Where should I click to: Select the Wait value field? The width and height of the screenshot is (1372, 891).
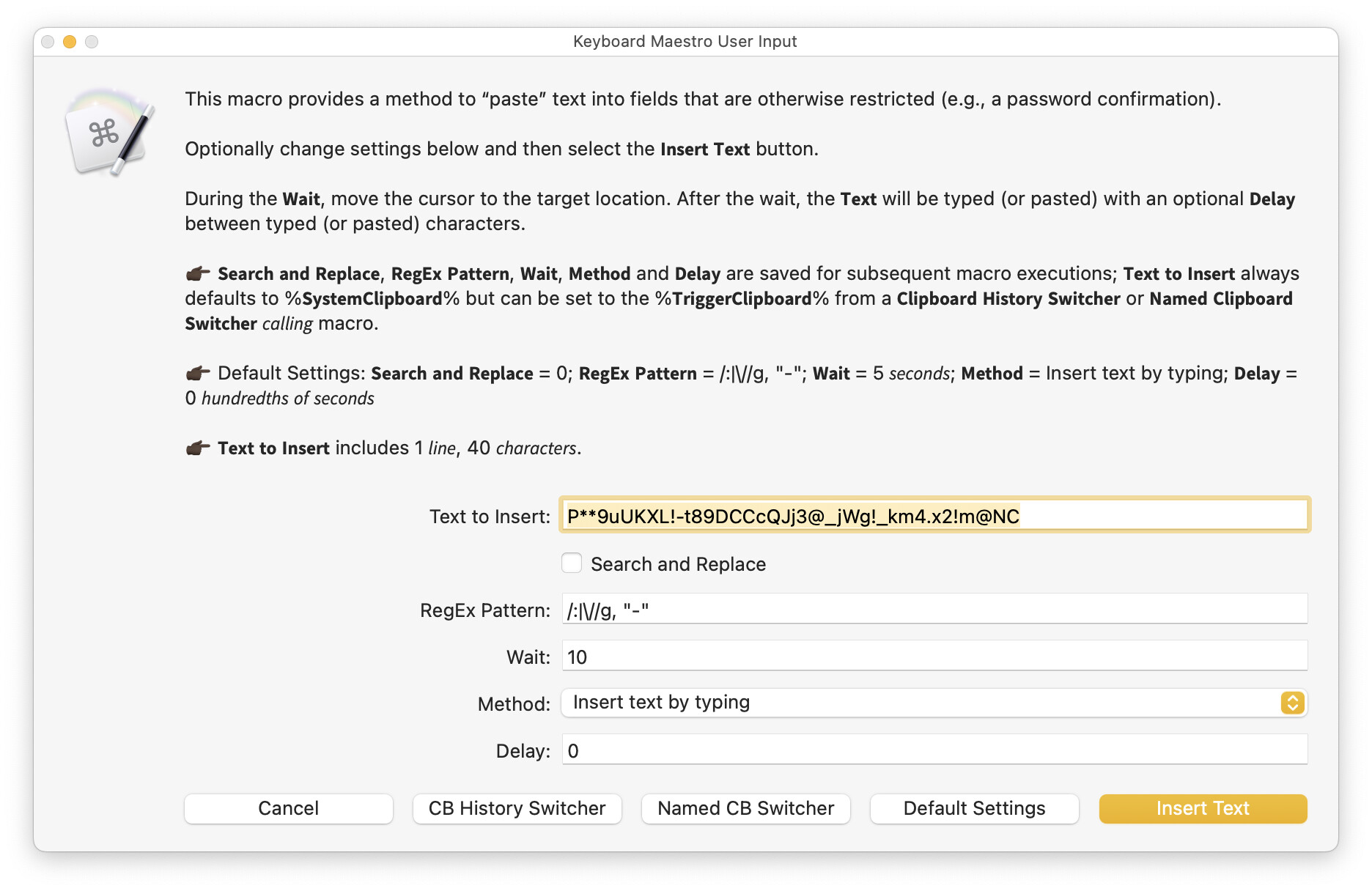[934, 656]
